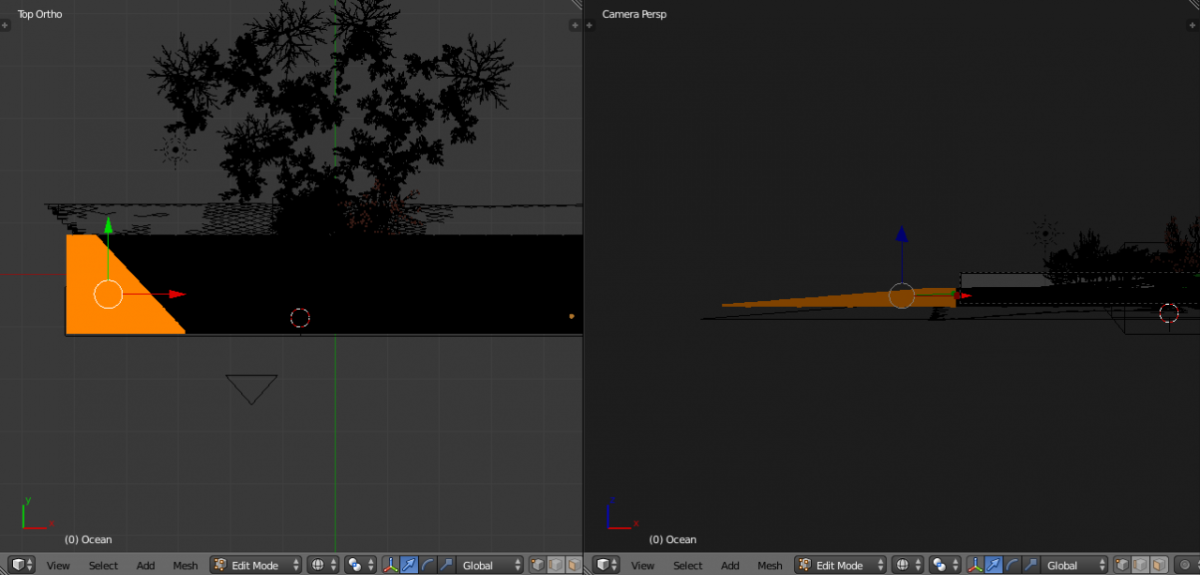1200x575 pixels.
Task: Open Add menu in Top Ortho viewport
Action: pyautogui.click(x=146, y=565)
